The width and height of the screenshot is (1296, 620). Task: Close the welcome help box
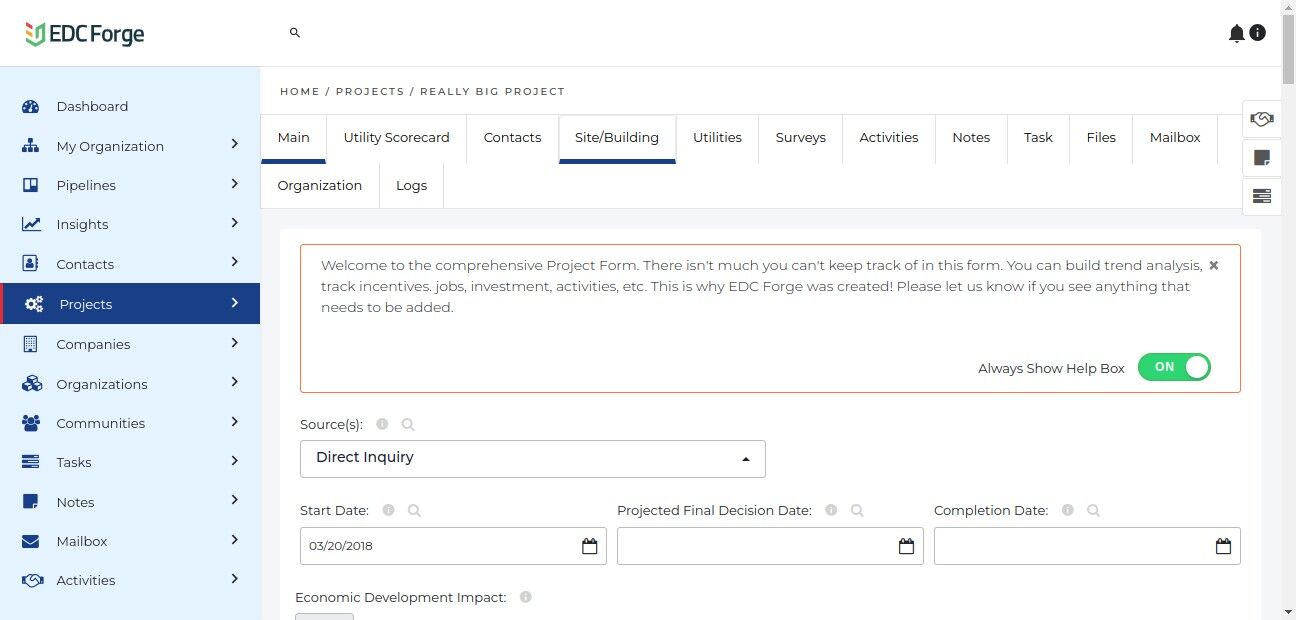[1213, 265]
